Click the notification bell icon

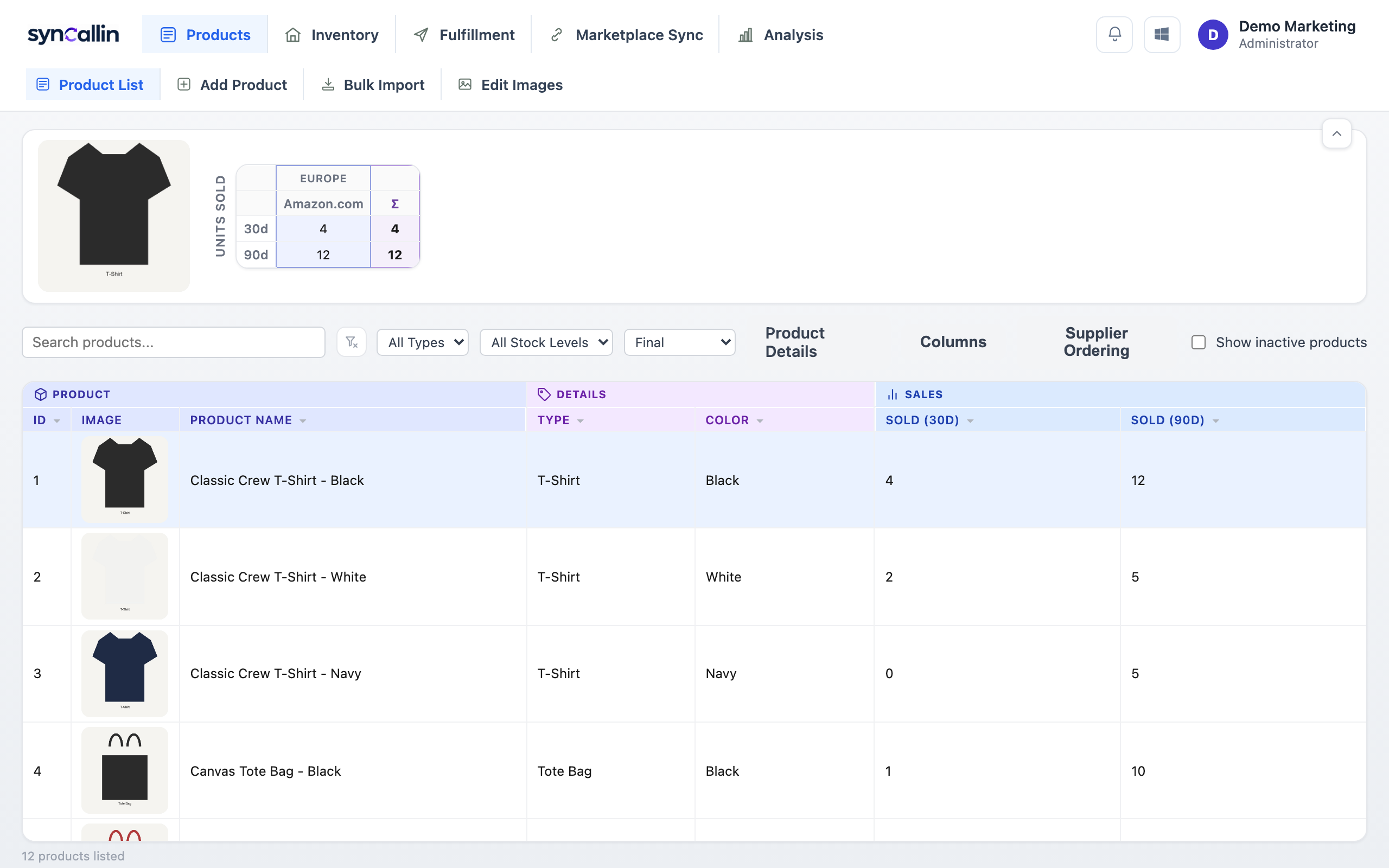[x=1114, y=34]
